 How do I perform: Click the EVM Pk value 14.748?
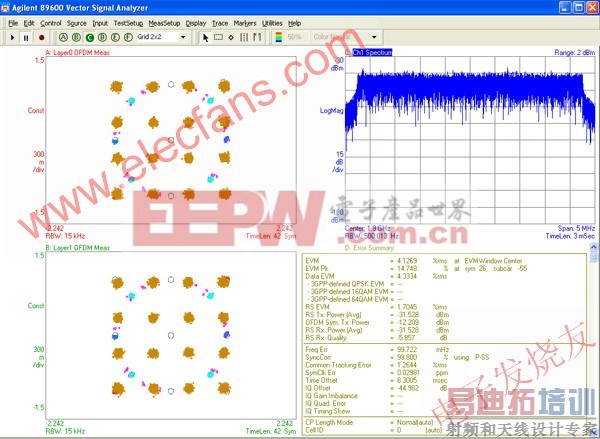[x=407, y=269]
